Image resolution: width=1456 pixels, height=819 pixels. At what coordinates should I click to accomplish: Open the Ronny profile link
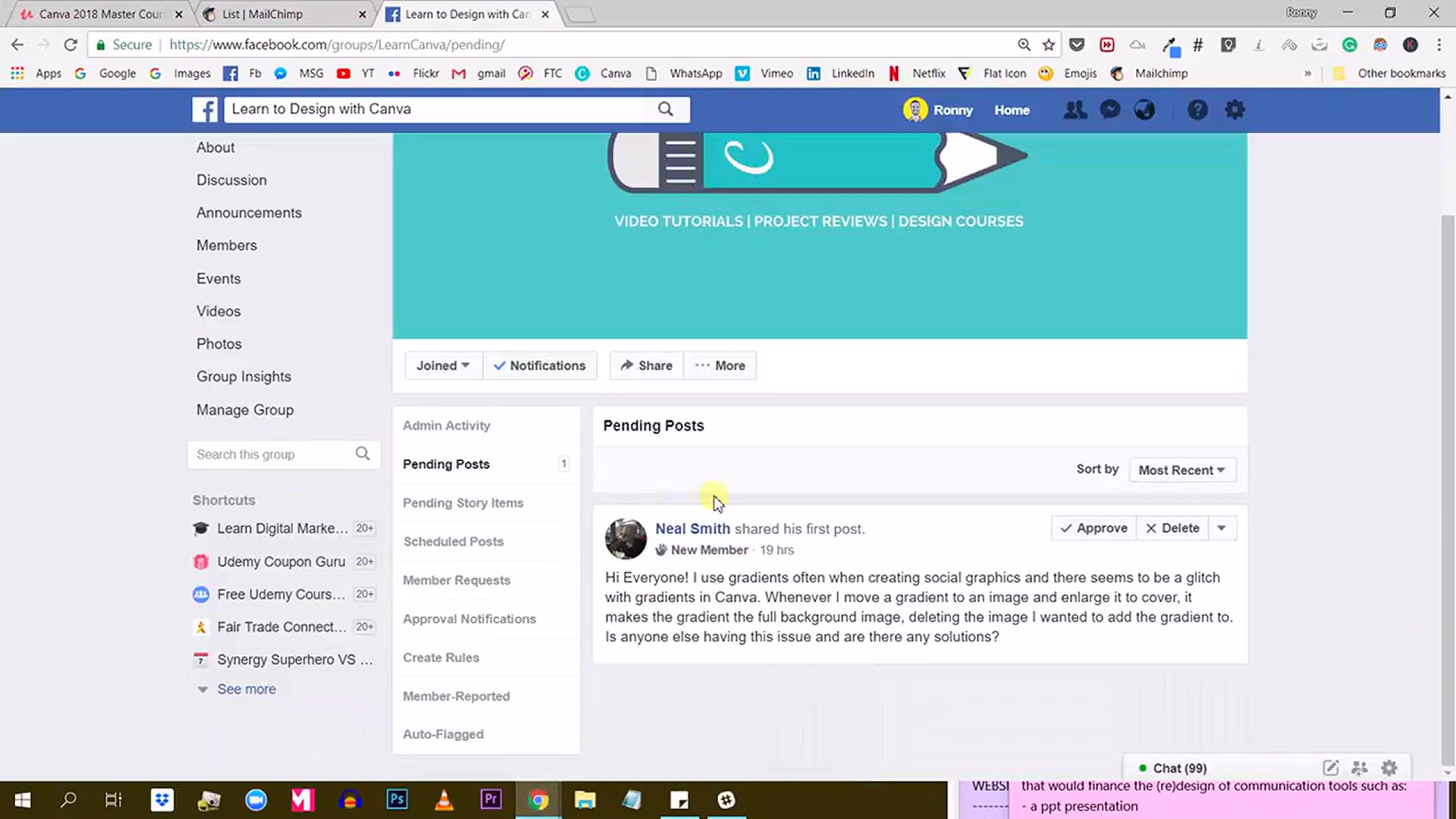tap(938, 110)
